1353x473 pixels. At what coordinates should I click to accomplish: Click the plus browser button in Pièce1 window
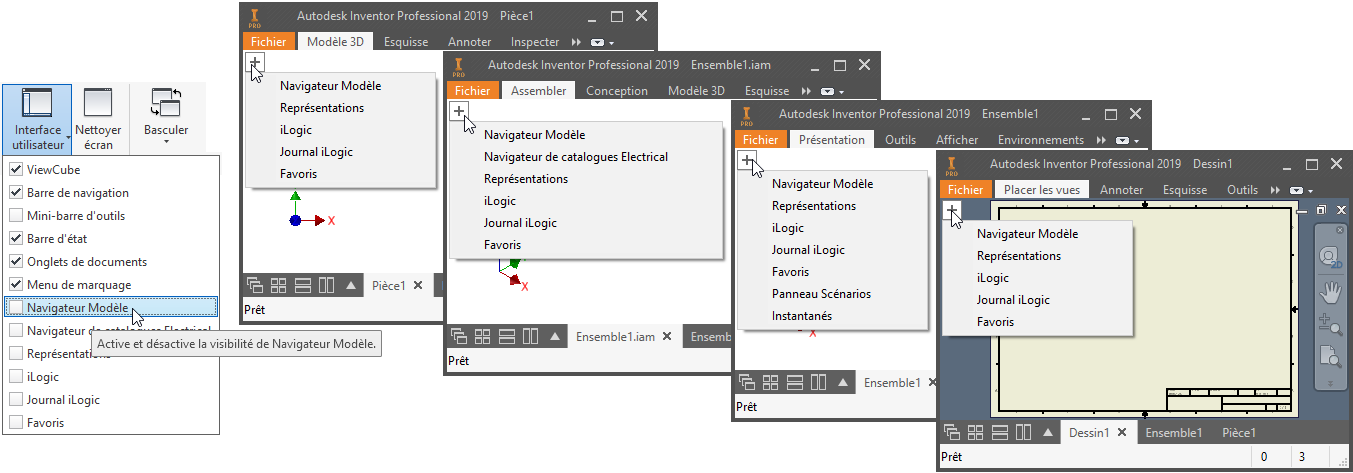pyautogui.click(x=255, y=64)
